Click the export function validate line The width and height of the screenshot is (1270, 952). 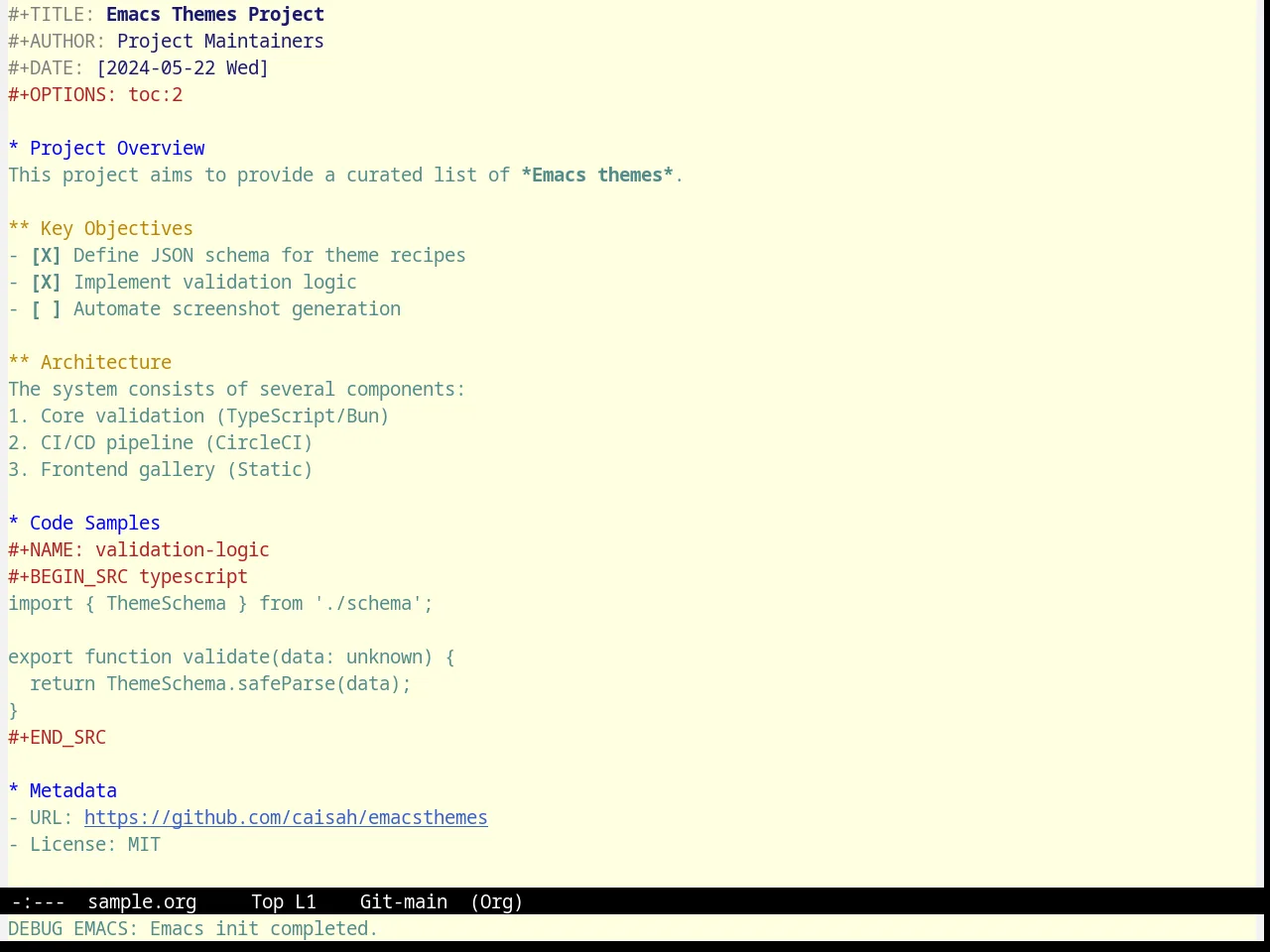click(231, 656)
